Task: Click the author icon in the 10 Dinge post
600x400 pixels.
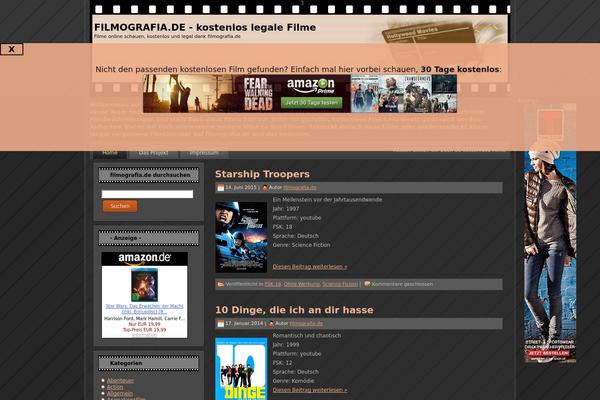Action: pos(271,323)
